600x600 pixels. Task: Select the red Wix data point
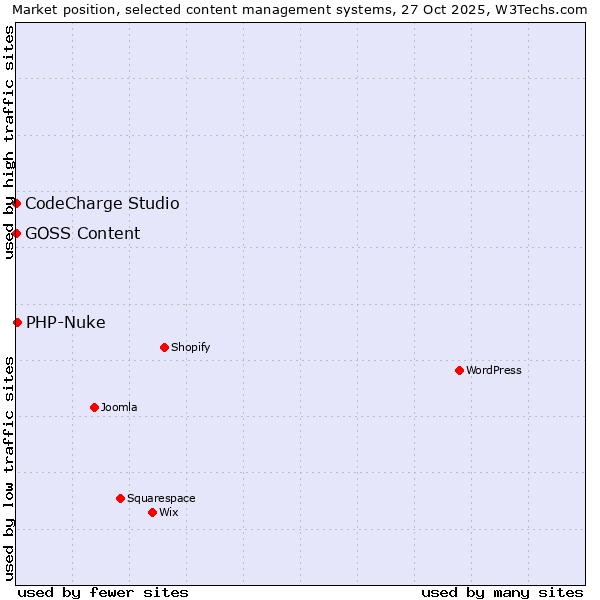coord(152,512)
